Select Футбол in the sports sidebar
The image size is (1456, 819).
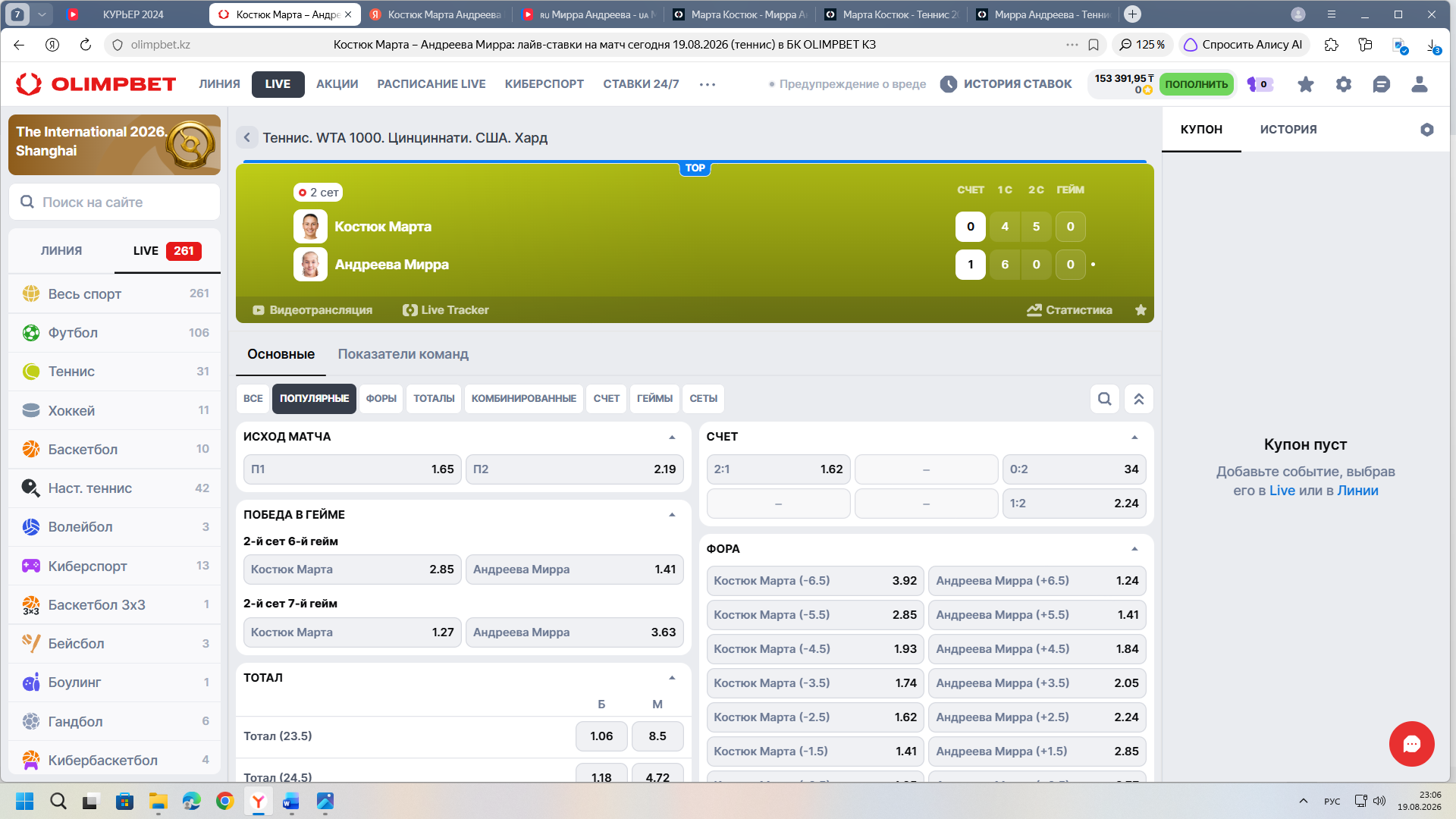point(115,333)
